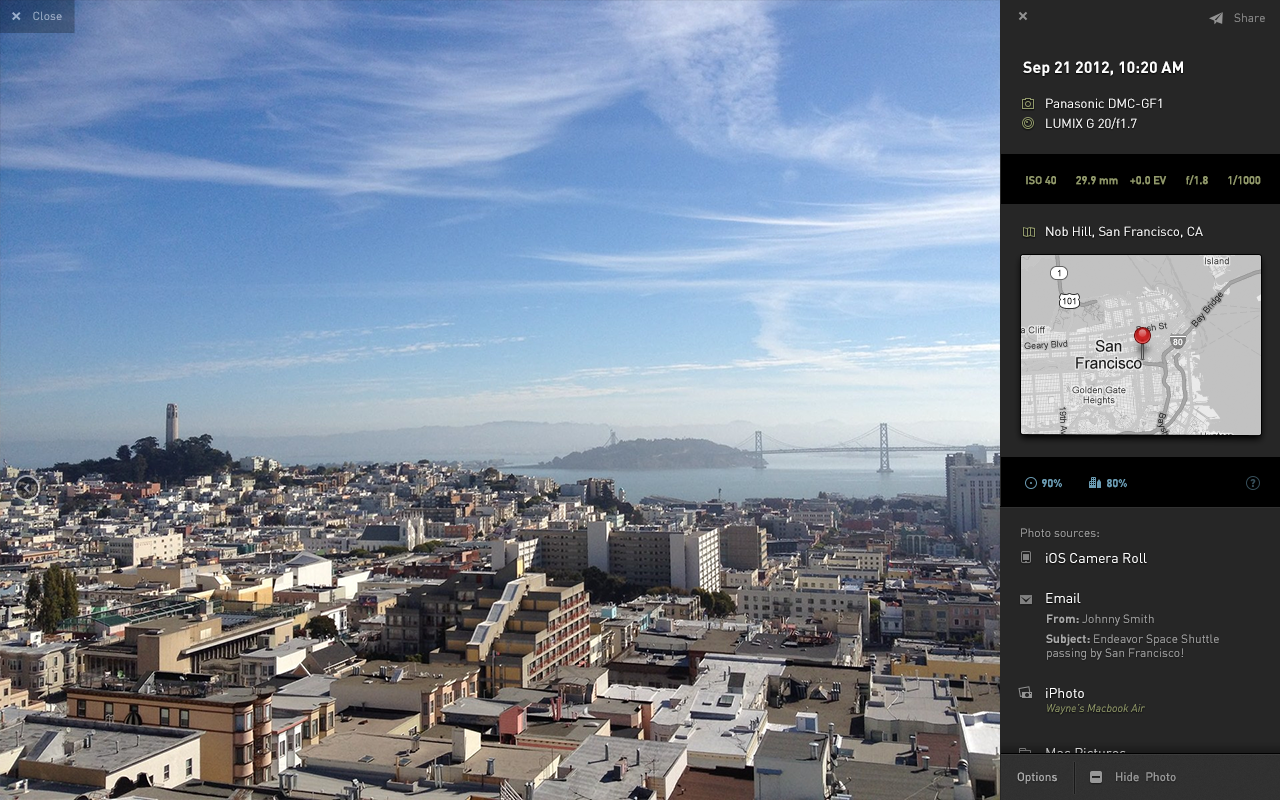Screen dimensions: 1280x800
Task: Click the camera icon beside Panasonic DMC-GF1
Action: [x=1027, y=103]
